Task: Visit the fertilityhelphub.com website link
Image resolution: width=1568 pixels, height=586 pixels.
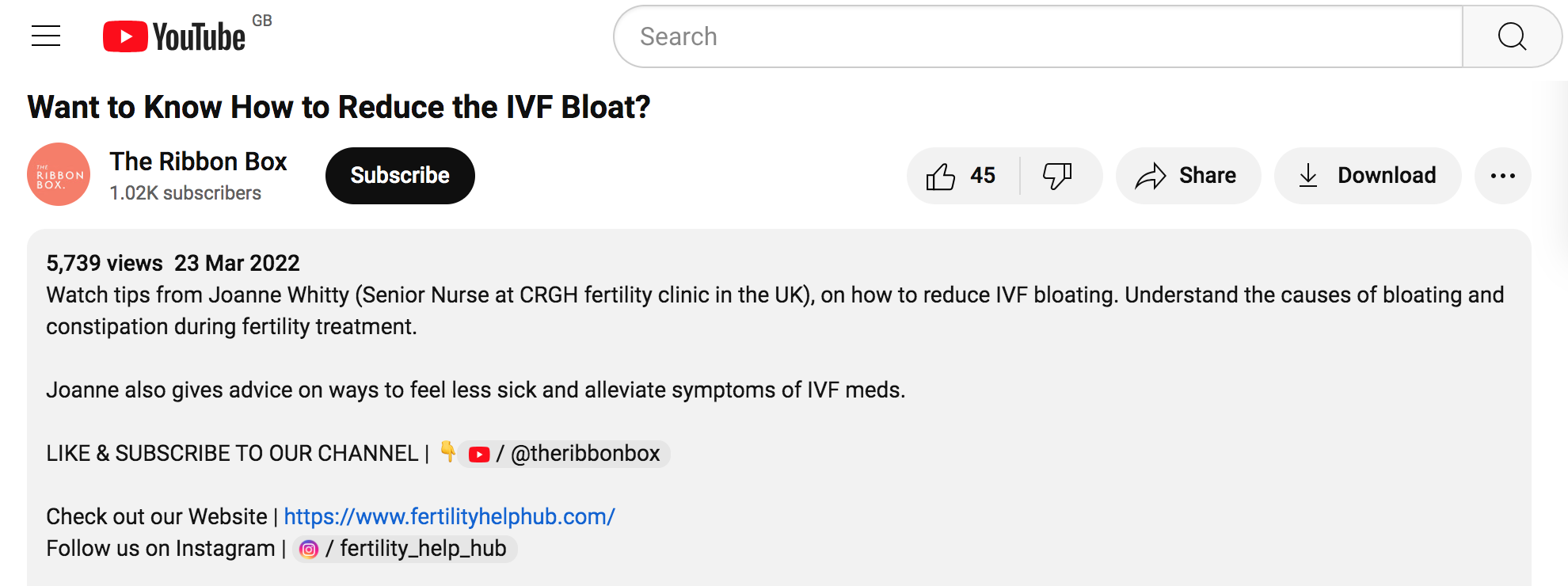Action: pyautogui.click(x=449, y=516)
